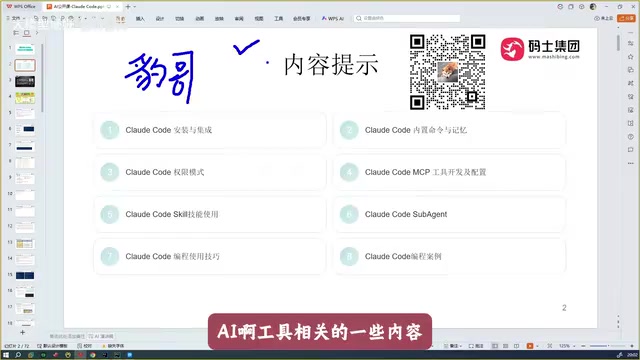640x360 pixels.
Task: Switch to slides thumbnail view in panel
Action: pos(27,33)
